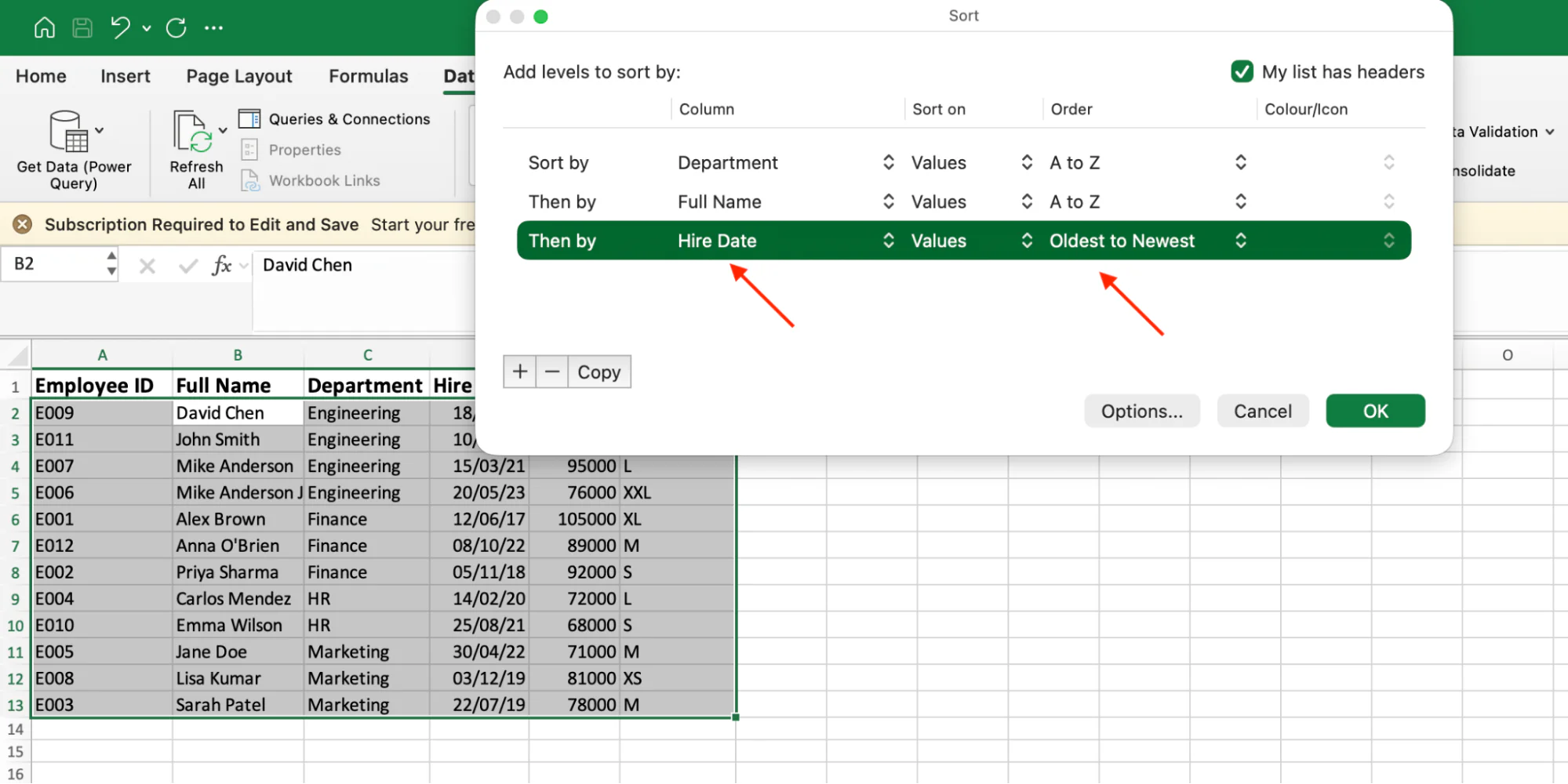This screenshot has height=784, width=1568.
Task: Click cell with salary 105000
Action: pos(574,519)
